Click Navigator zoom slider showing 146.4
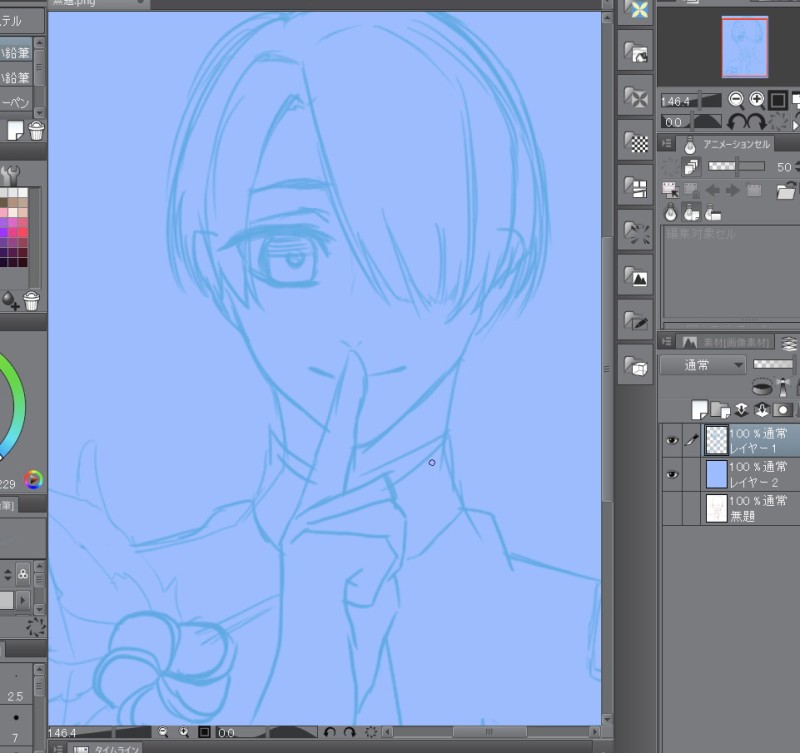 (691, 101)
